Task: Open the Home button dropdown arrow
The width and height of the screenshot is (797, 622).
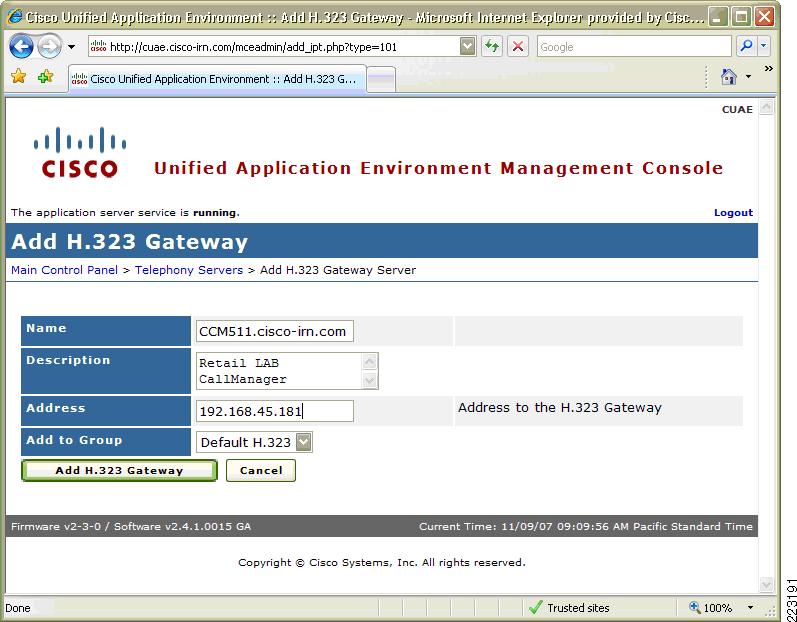Action: click(748, 77)
